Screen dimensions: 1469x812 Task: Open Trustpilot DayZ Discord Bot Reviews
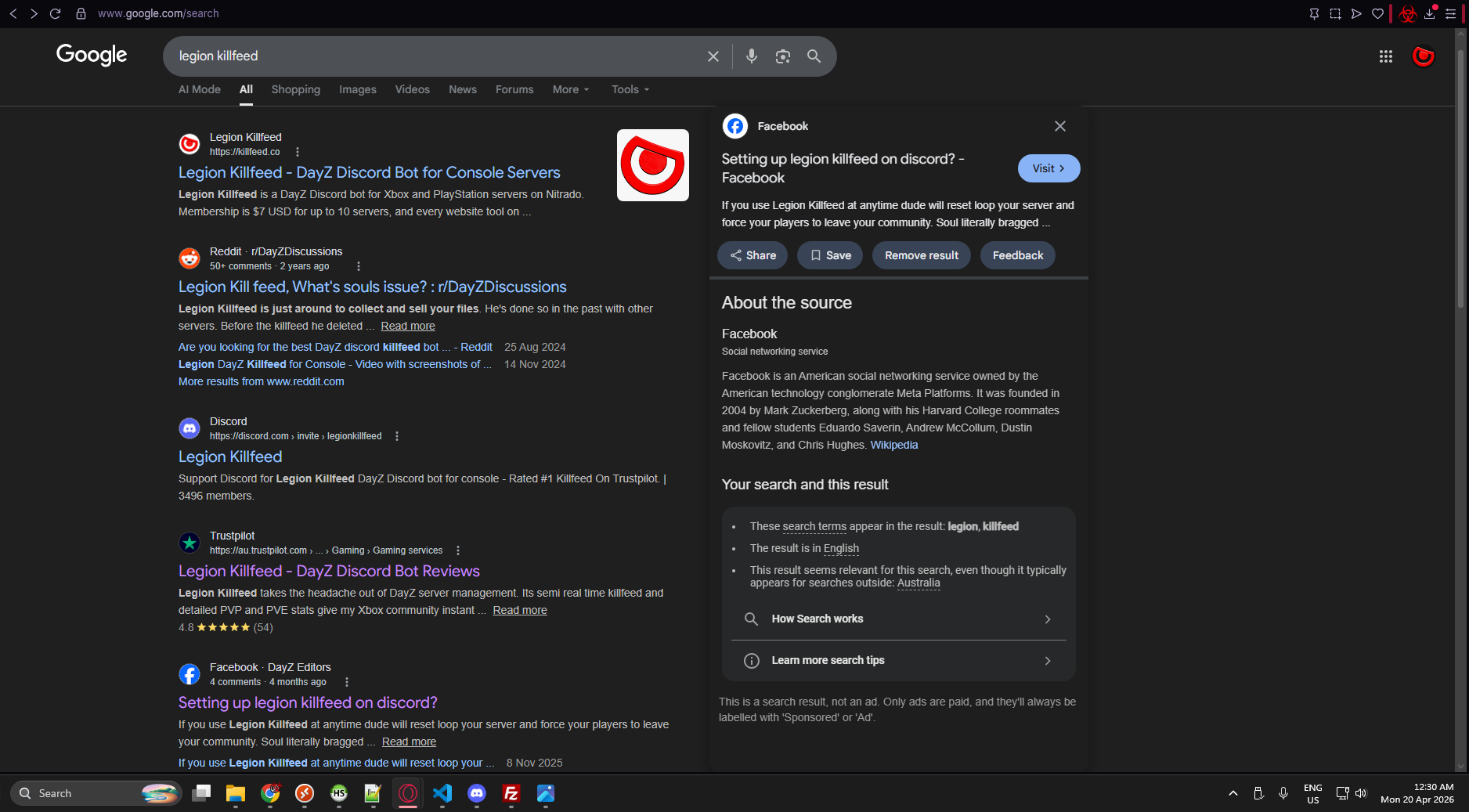[329, 571]
